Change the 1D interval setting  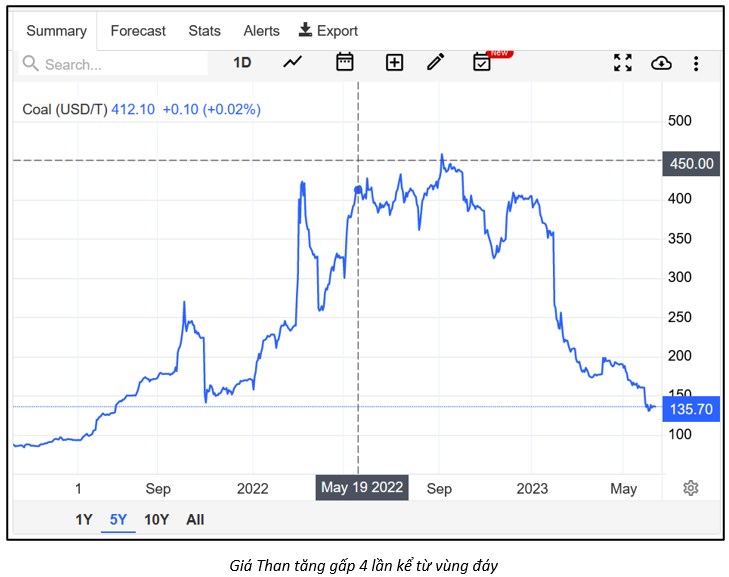click(242, 63)
